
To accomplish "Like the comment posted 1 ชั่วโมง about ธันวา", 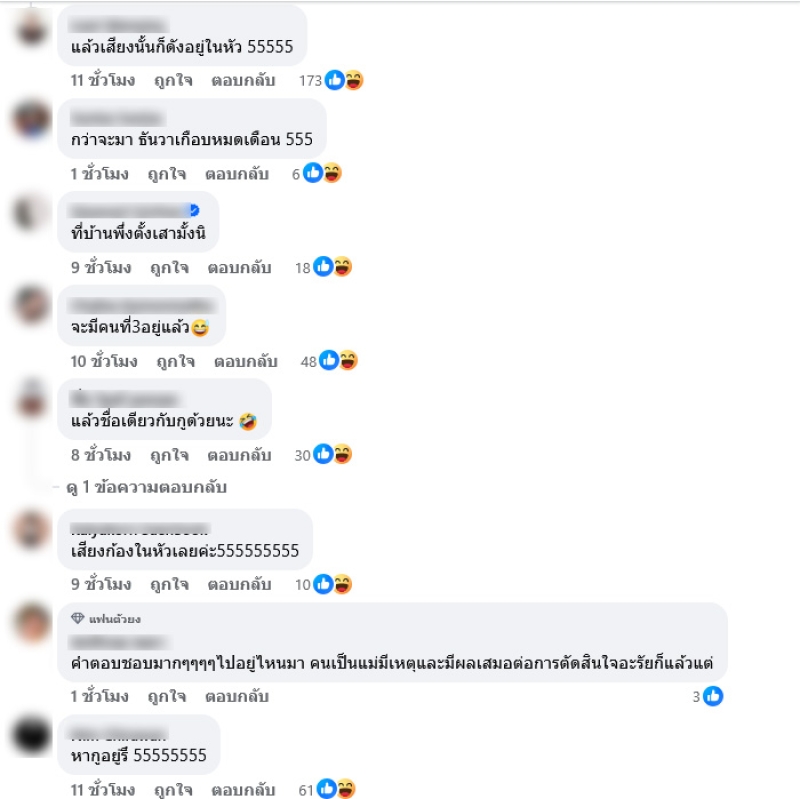I will (x=167, y=174).
